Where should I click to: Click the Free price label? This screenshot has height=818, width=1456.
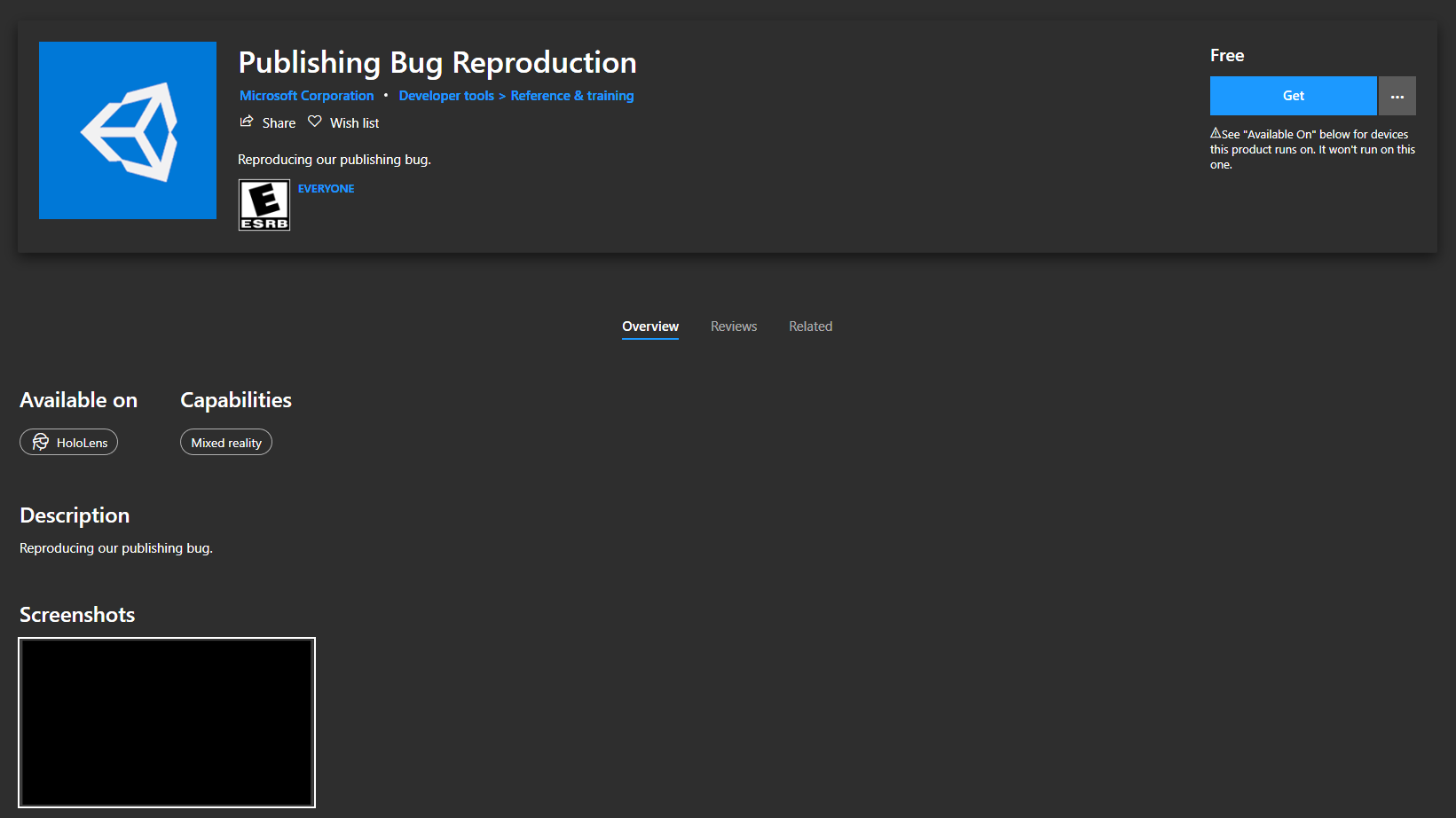[1227, 56]
